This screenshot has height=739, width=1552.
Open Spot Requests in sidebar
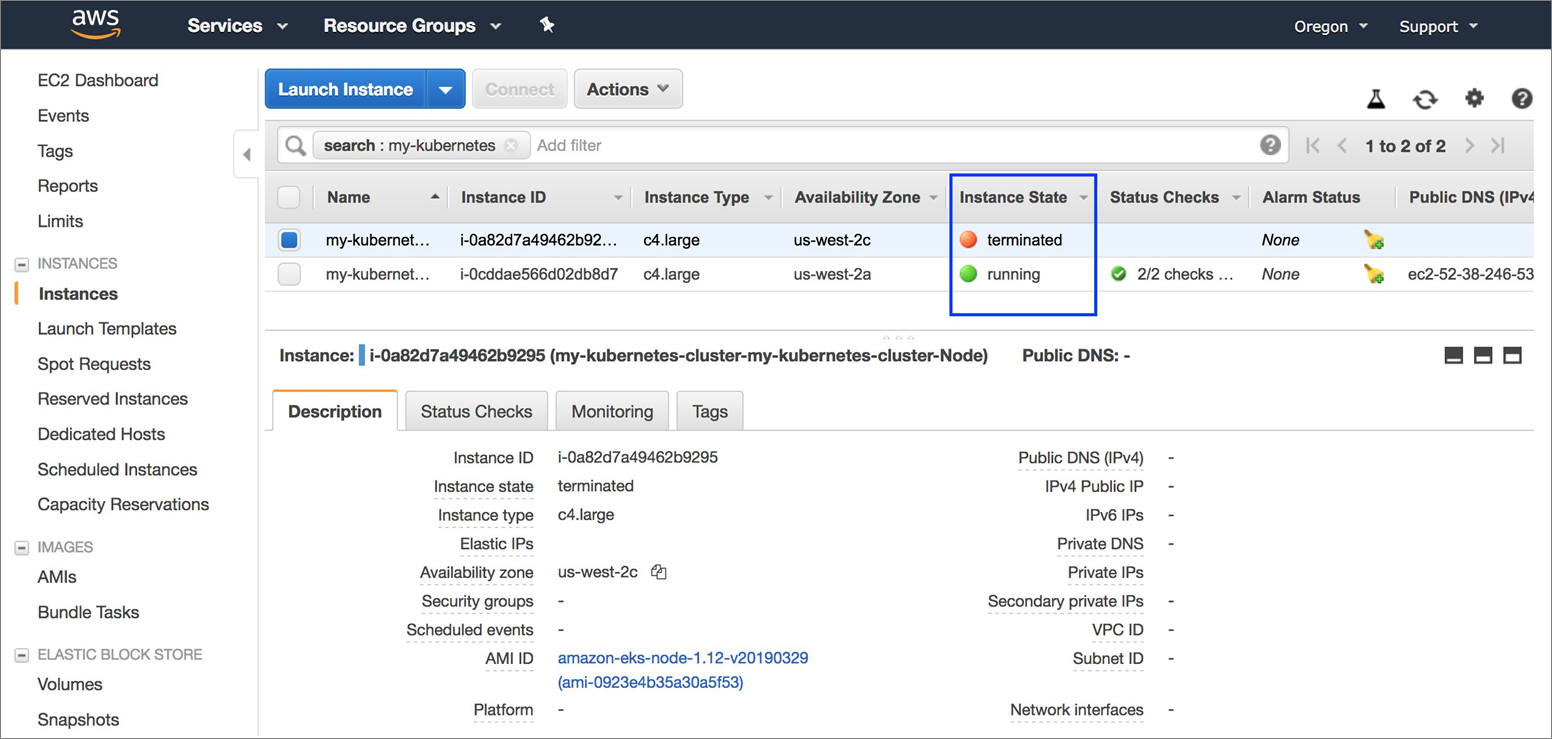click(x=94, y=364)
